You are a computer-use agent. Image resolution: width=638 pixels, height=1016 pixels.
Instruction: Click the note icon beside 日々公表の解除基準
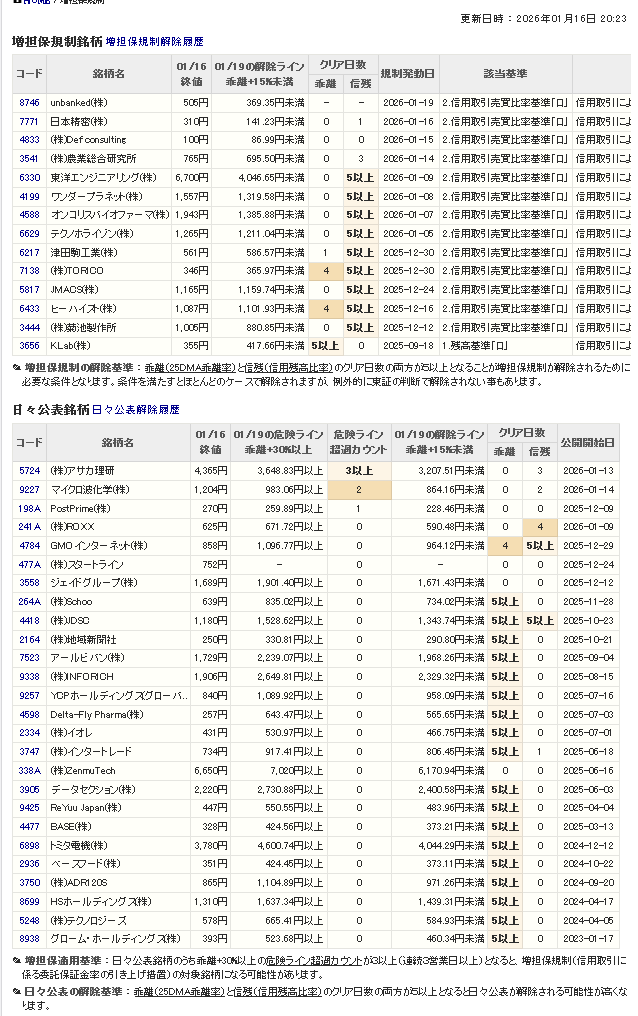click(17, 991)
